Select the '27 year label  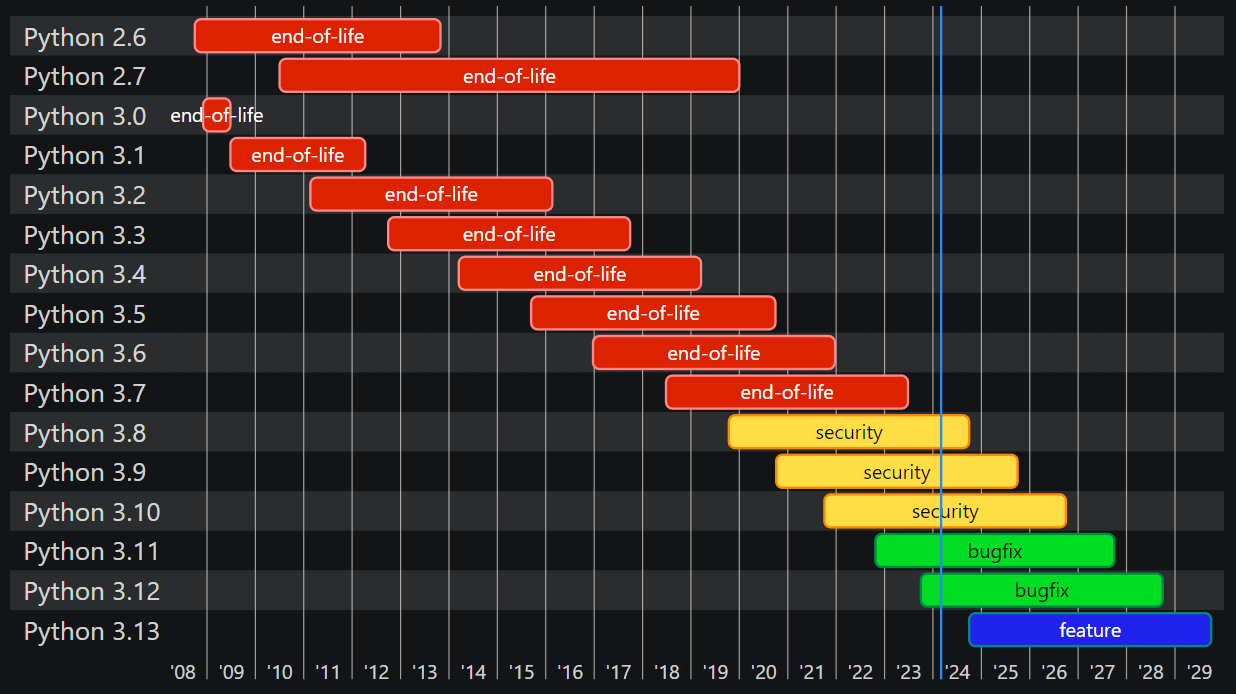point(1103,671)
